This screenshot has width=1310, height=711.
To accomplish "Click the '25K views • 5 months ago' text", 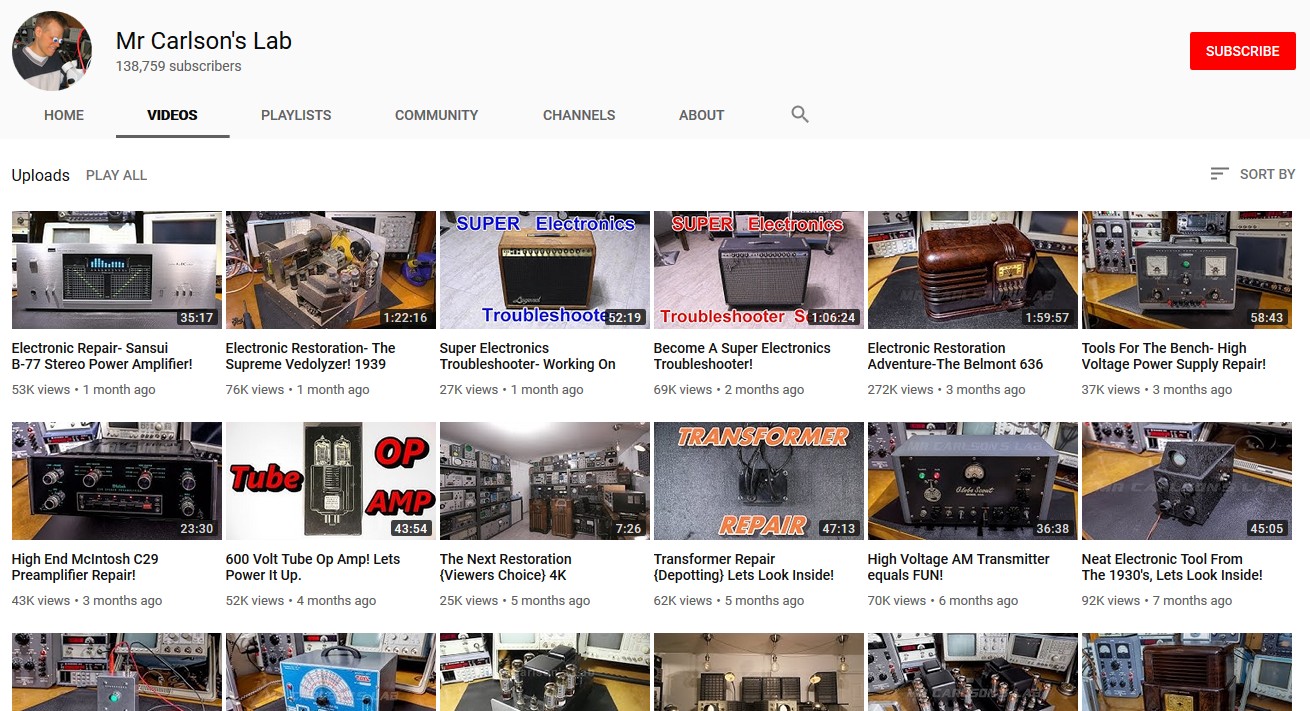I will point(515,601).
